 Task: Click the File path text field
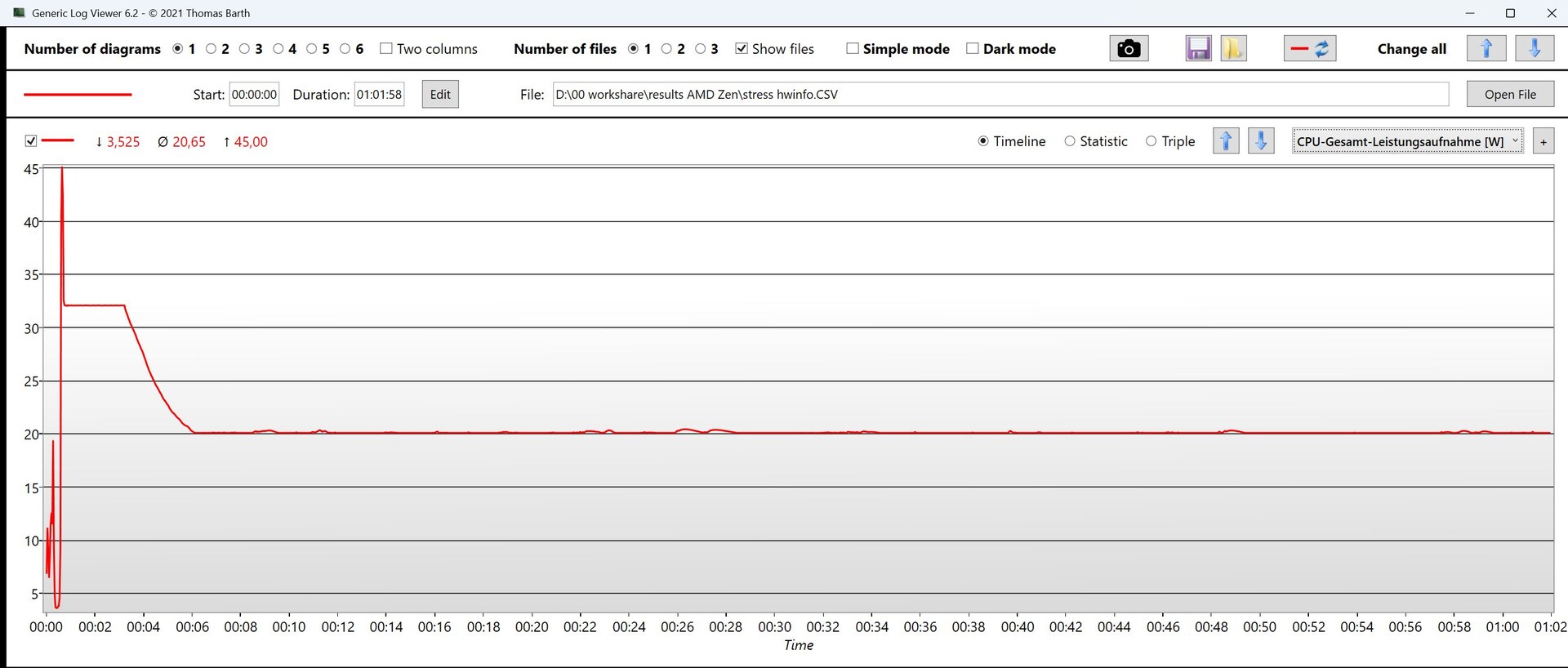point(1000,95)
